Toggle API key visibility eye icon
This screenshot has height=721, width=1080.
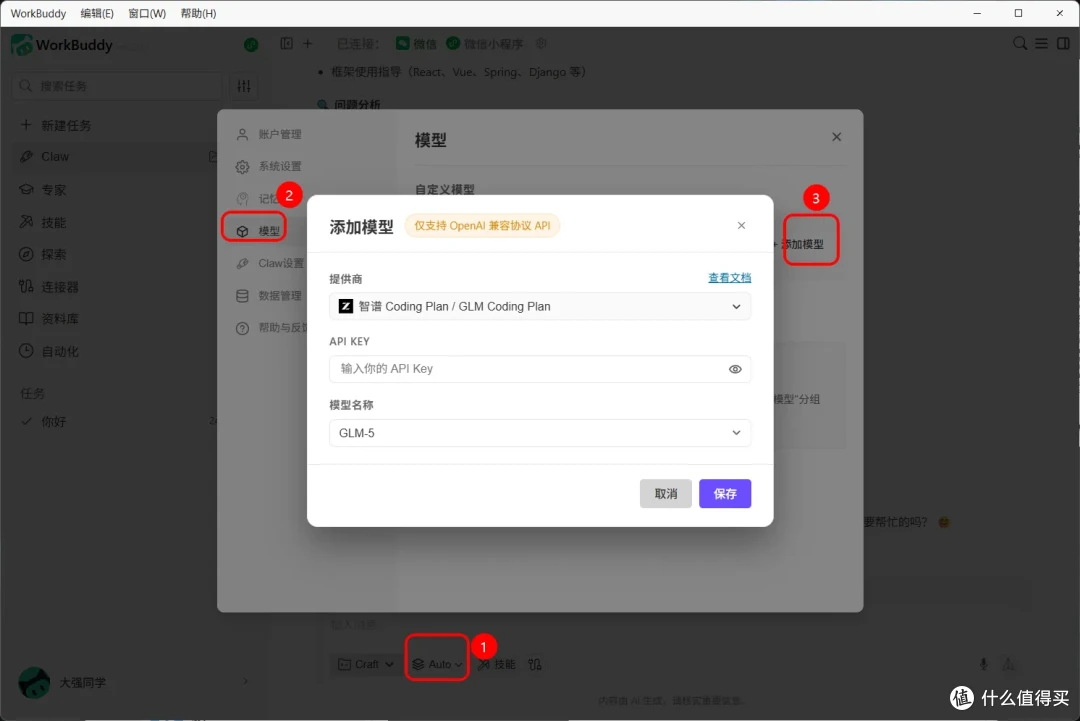click(x=735, y=369)
